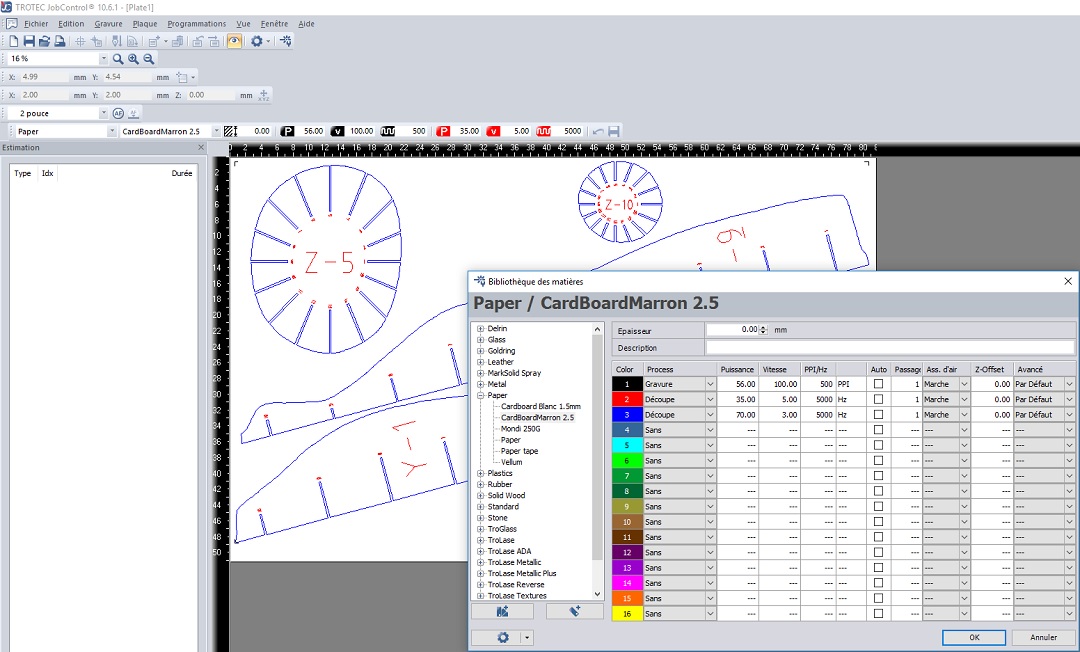The height and width of the screenshot is (652, 1080).
Task: Click the zoom in magnifier icon
Action: point(133,59)
